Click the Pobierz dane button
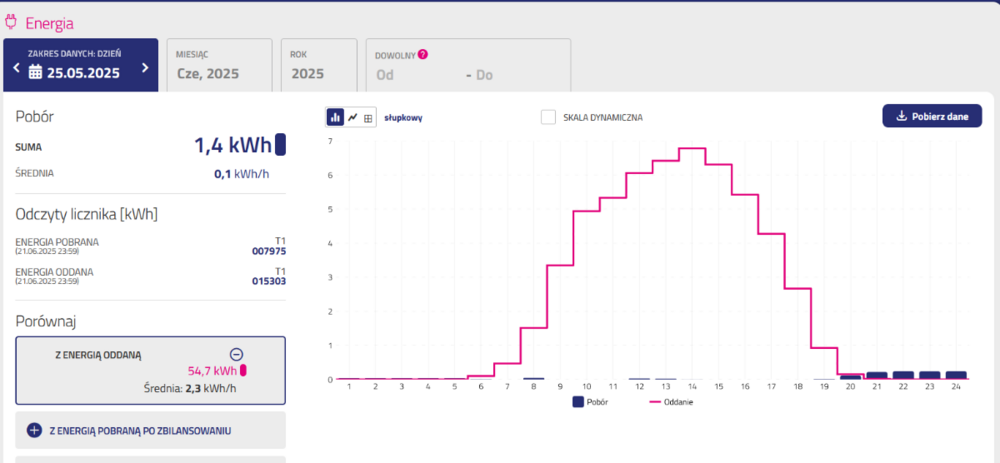Viewport: 1000px width, 463px height. tap(929, 116)
